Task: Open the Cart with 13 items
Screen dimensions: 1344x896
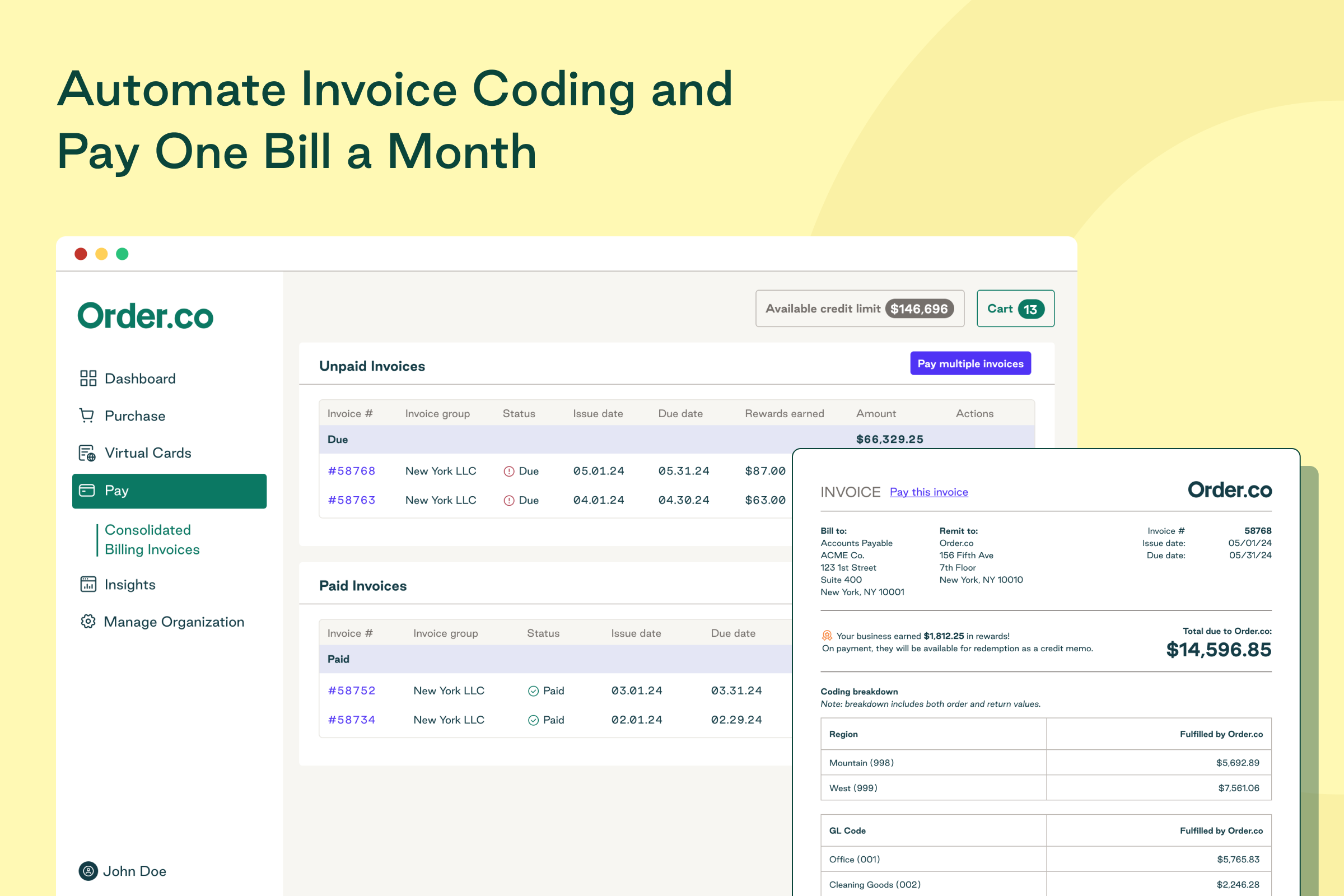Action: pyautogui.click(x=1015, y=309)
